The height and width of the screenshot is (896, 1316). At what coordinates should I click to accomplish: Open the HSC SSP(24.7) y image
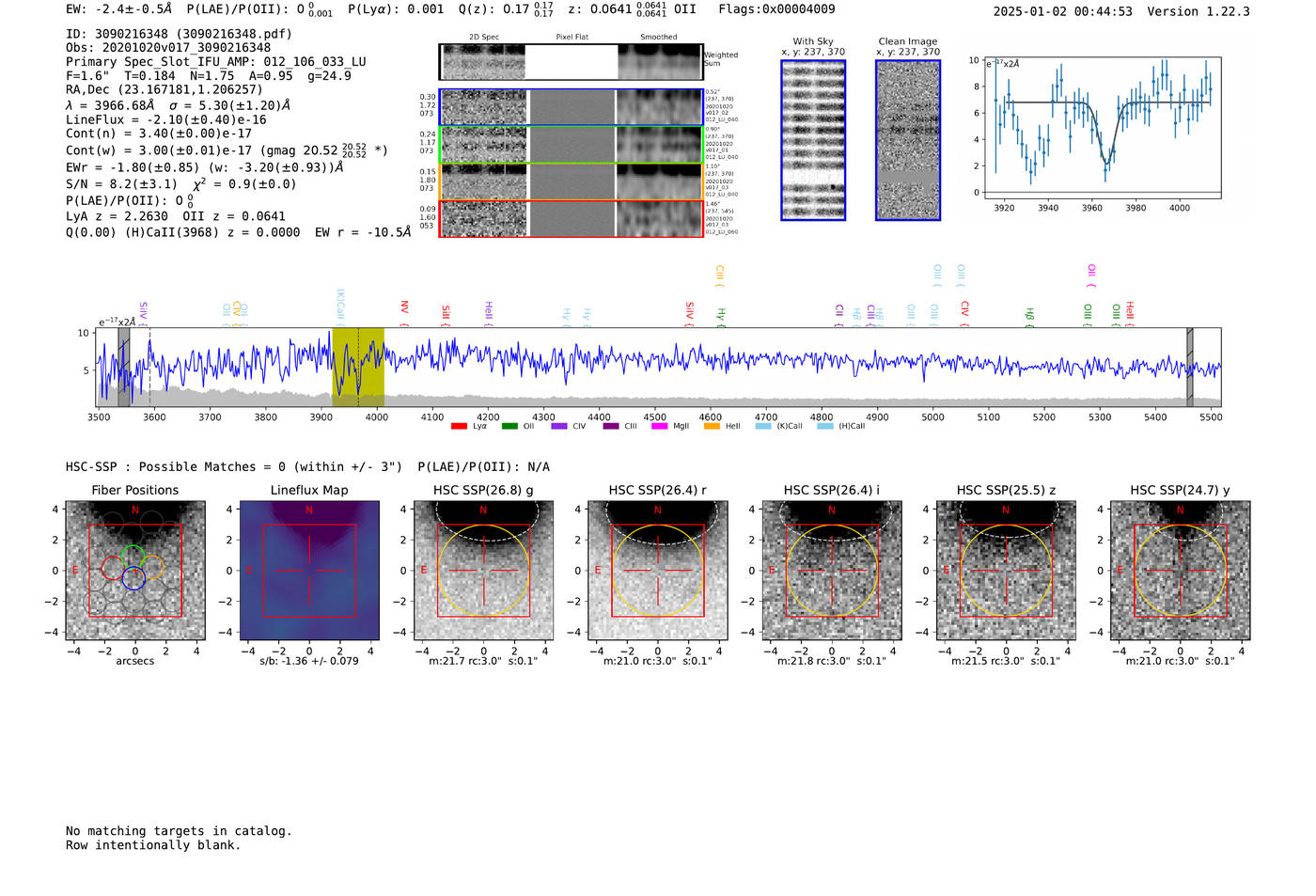pos(1181,570)
